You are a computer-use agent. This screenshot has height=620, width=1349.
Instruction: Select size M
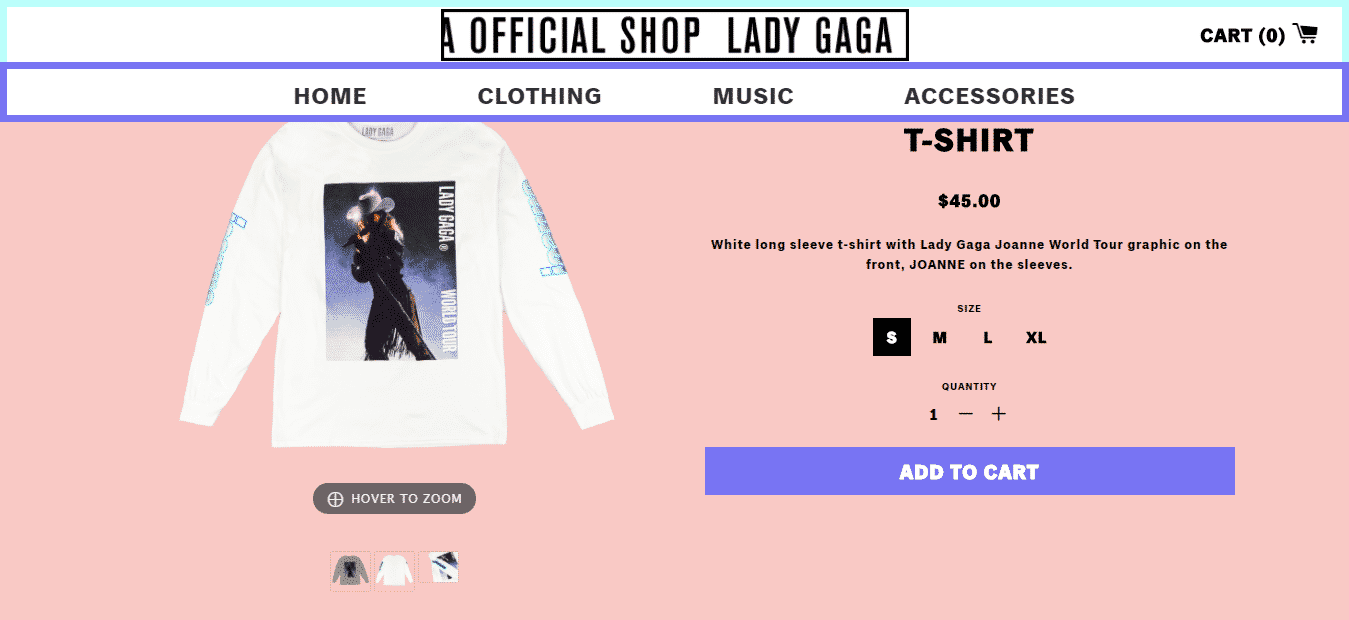(x=939, y=338)
